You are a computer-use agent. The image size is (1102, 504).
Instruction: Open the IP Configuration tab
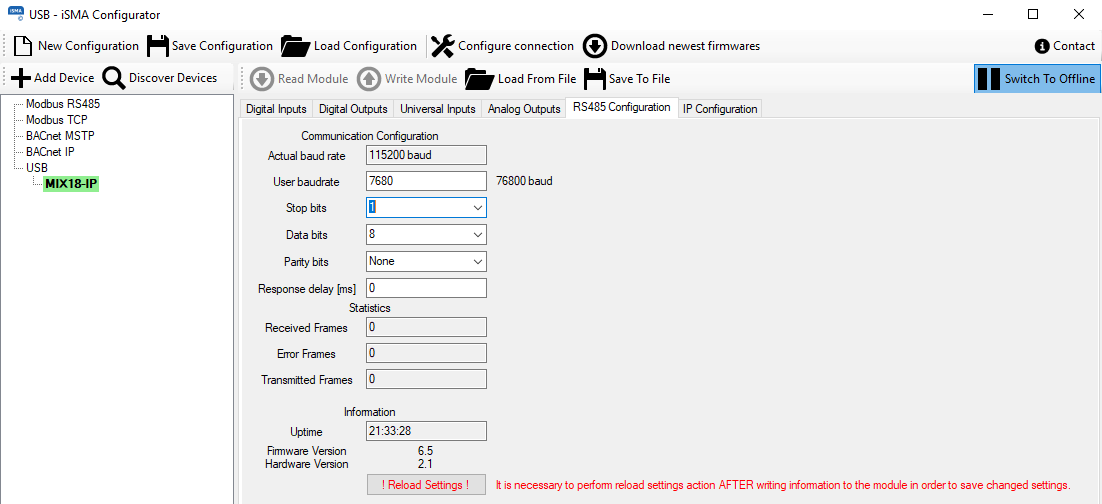[720, 109]
